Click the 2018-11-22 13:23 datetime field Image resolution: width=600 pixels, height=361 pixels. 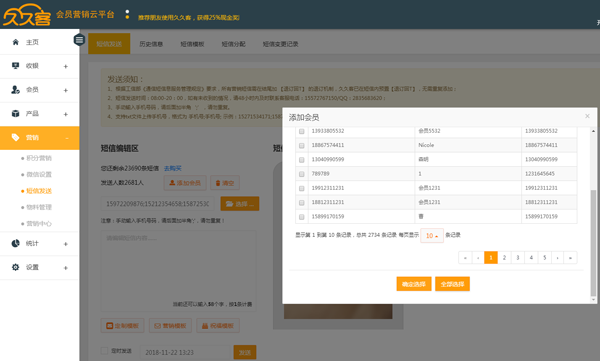184,352
